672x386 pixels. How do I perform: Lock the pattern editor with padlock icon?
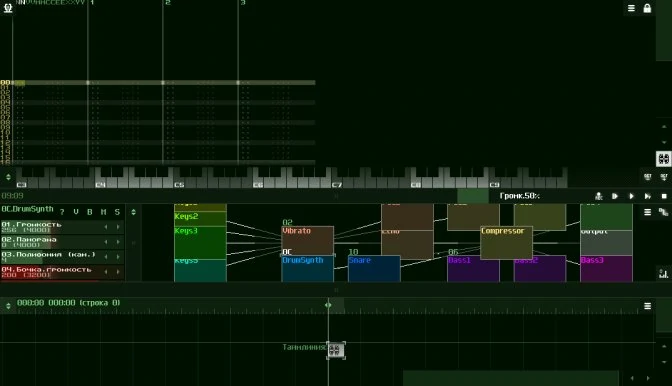[647, 8]
